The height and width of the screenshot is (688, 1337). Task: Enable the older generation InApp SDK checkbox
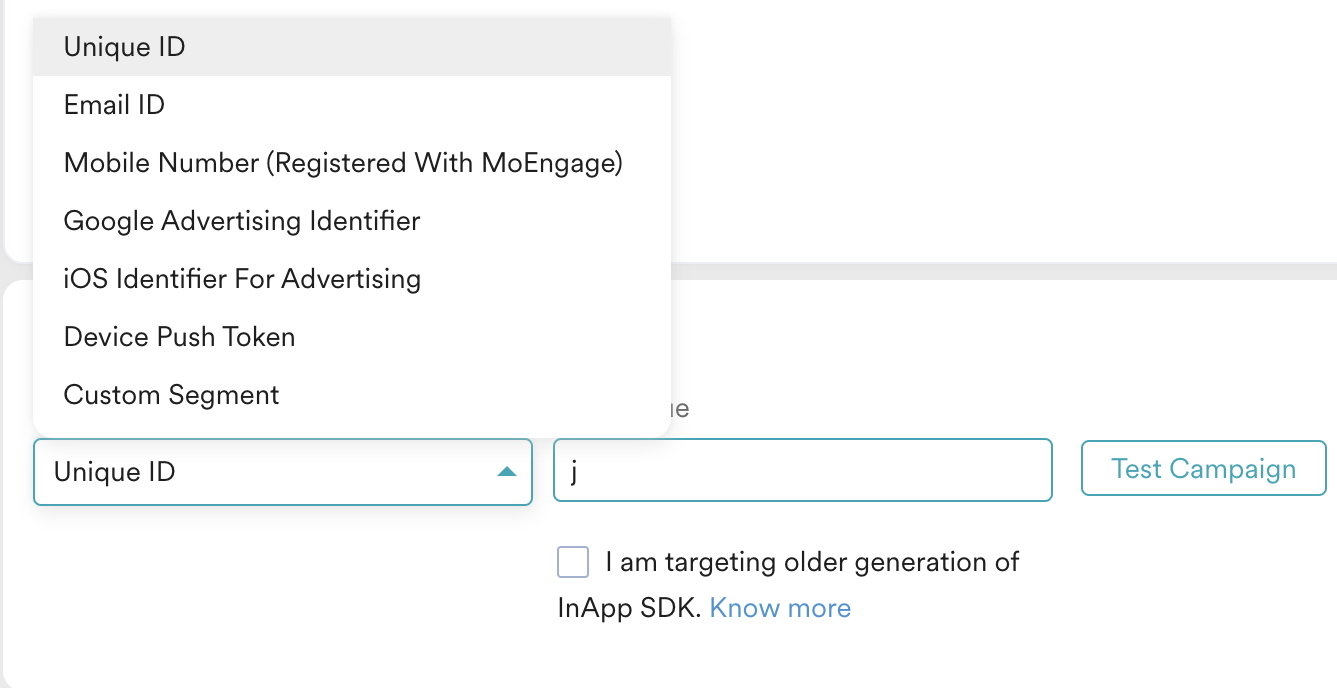click(573, 562)
